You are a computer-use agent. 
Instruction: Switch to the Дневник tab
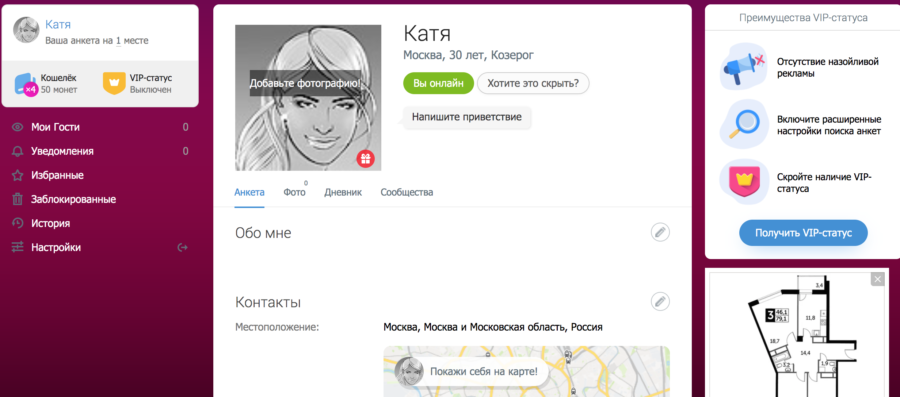343,192
